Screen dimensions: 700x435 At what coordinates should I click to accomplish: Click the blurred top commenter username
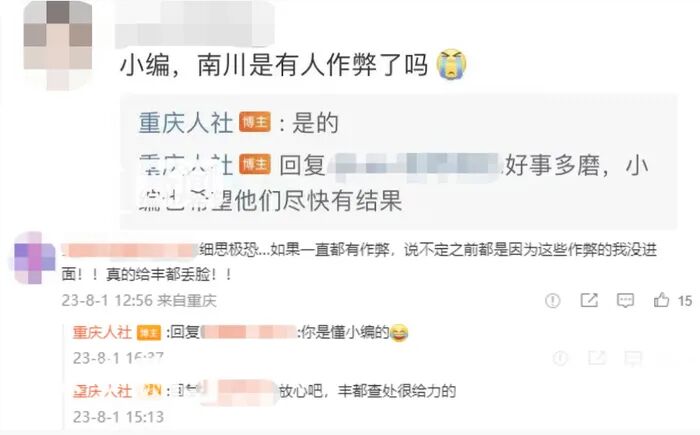pyautogui.click(x=195, y=23)
